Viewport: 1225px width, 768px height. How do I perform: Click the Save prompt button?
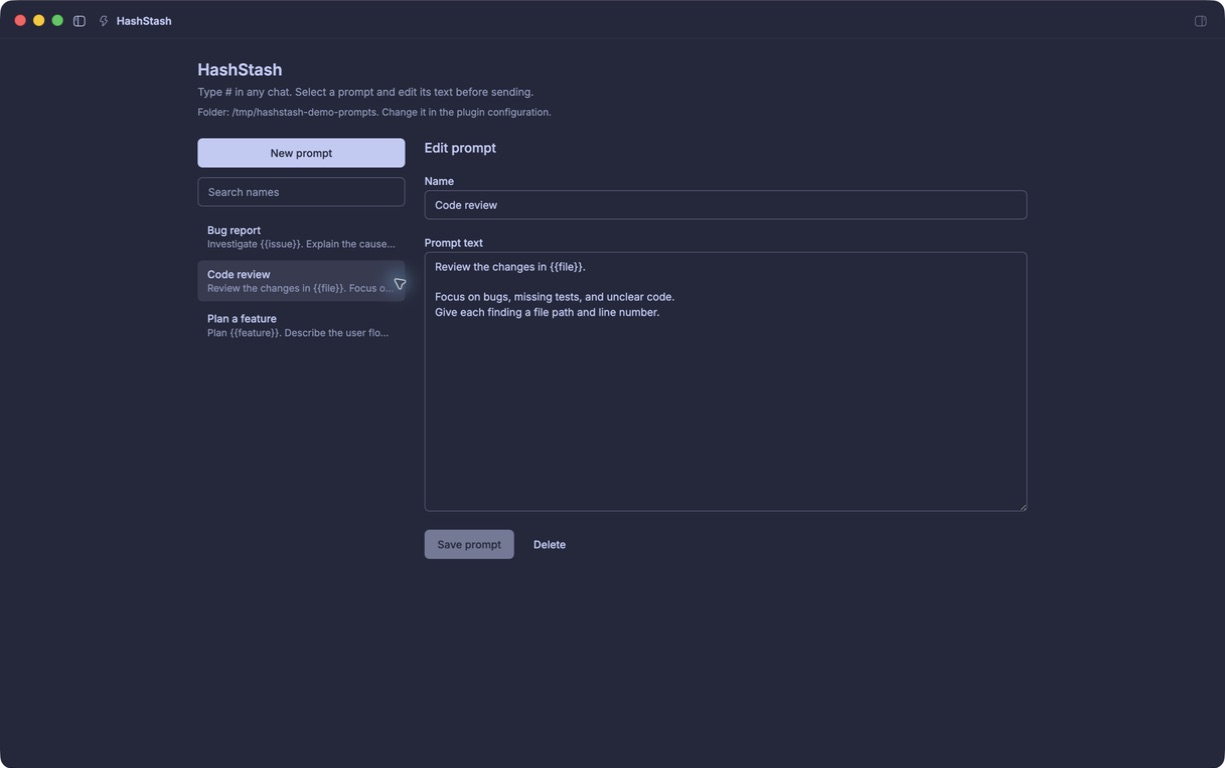pos(469,544)
